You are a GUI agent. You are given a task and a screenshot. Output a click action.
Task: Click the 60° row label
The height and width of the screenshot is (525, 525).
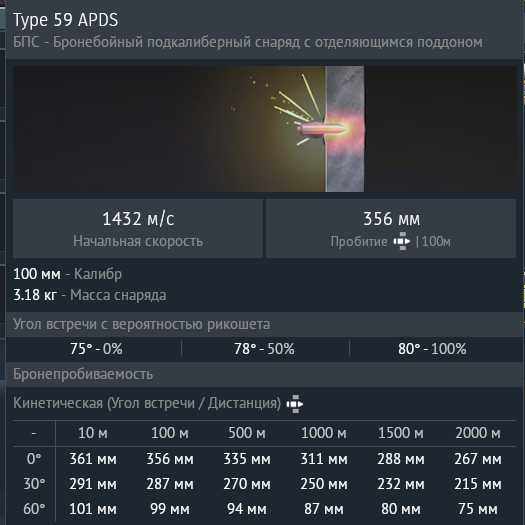tap(34, 509)
